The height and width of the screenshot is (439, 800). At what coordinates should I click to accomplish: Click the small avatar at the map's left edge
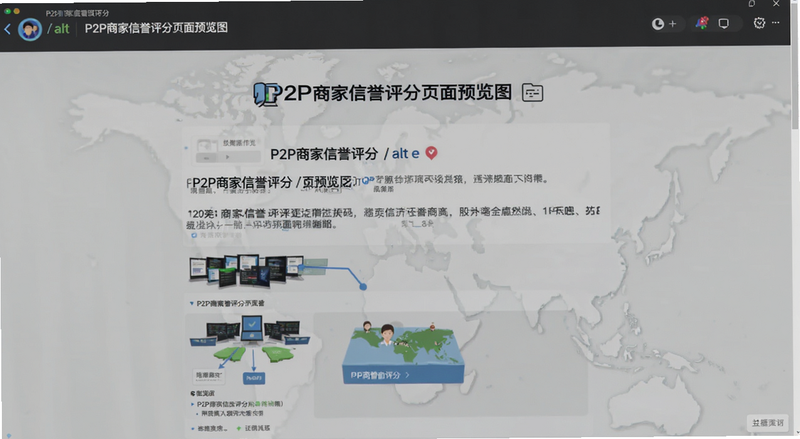point(367,327)
